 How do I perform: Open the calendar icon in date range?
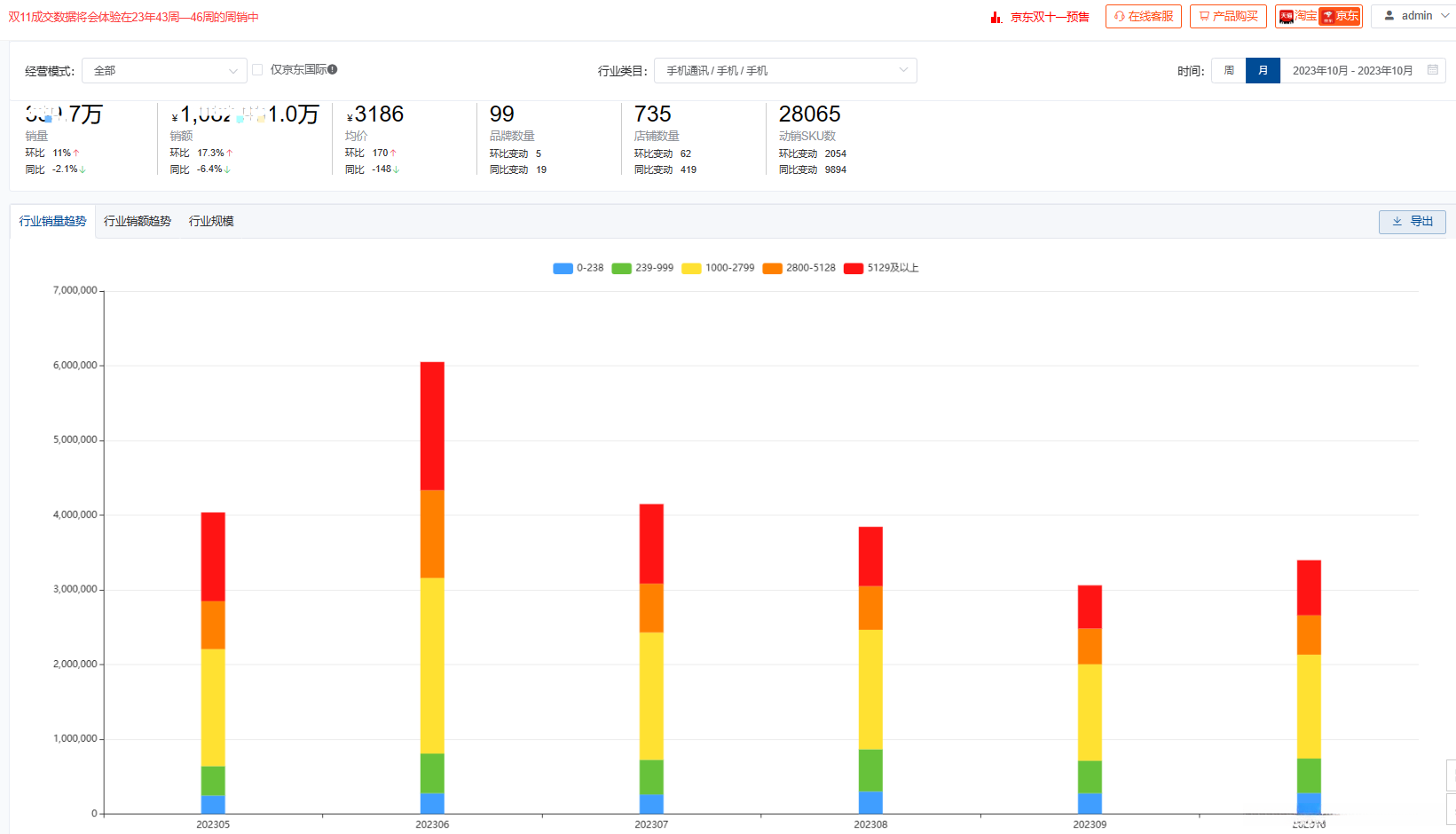pos(1433,69)
